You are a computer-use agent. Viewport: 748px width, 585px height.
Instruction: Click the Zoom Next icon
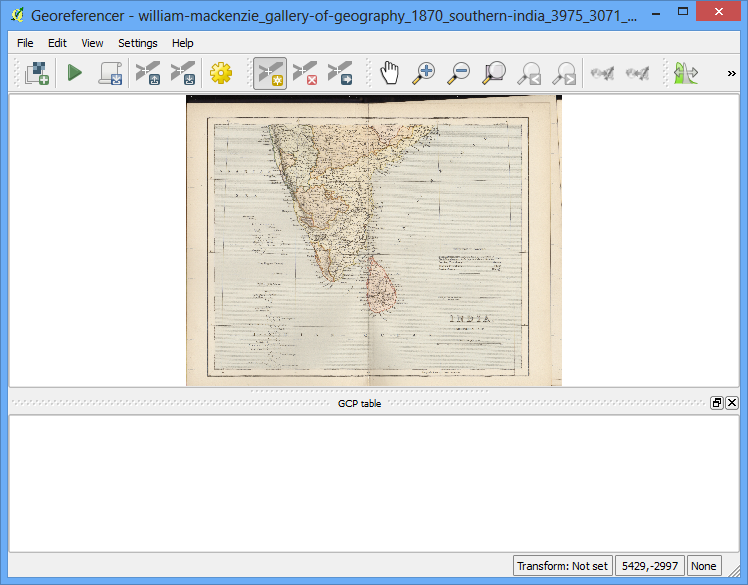coord(564,73)
